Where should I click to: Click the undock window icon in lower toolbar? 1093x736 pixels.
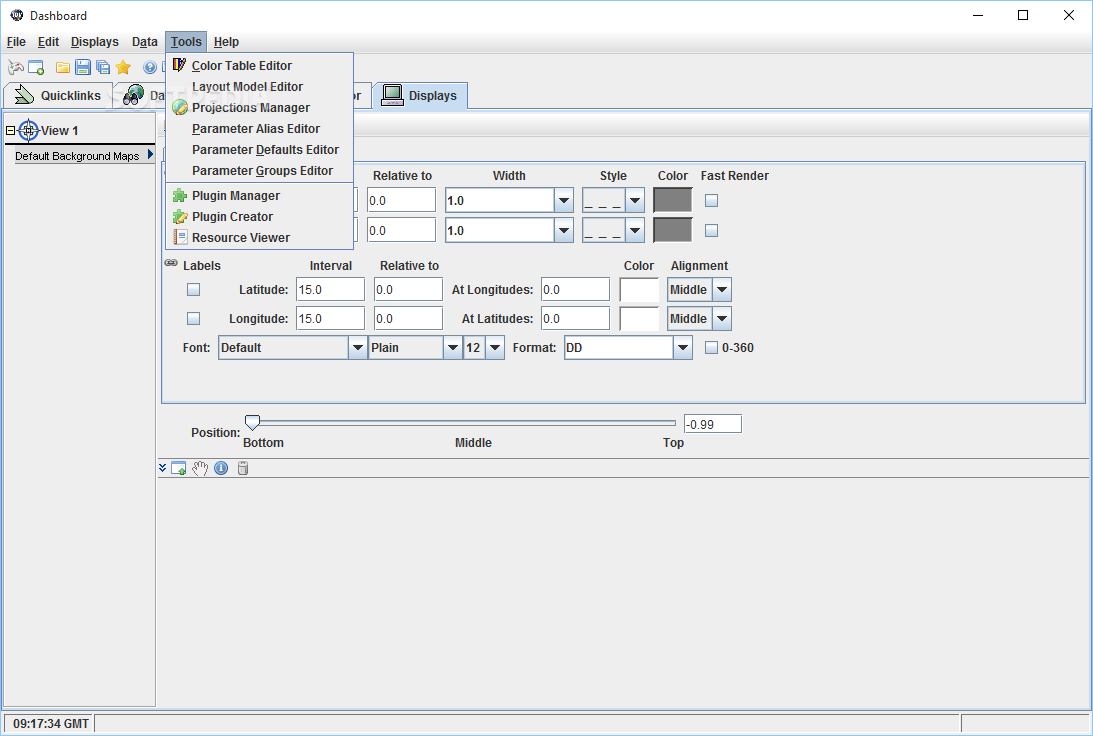178,468
